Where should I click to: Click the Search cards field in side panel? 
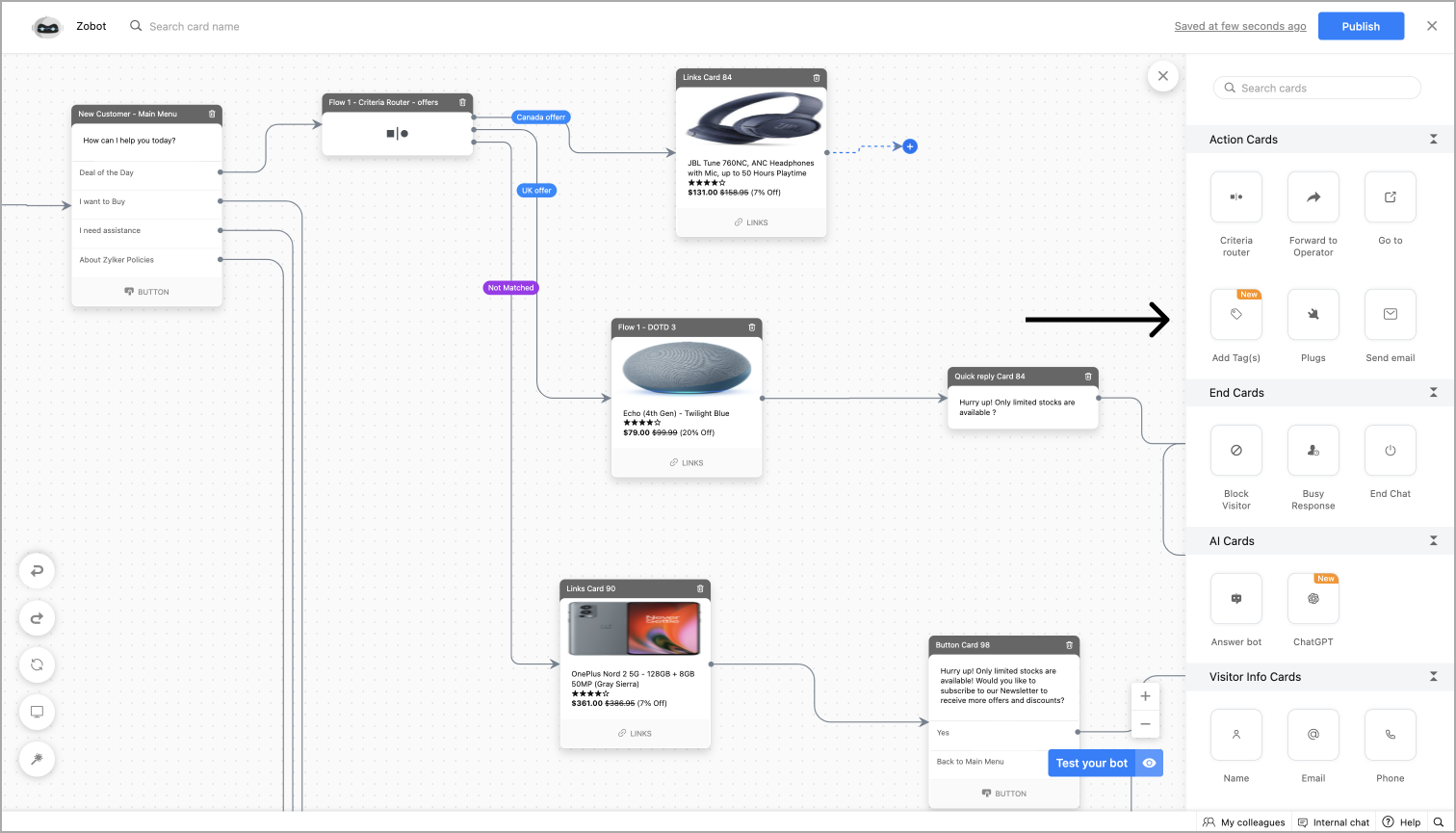click(1317, 88)
